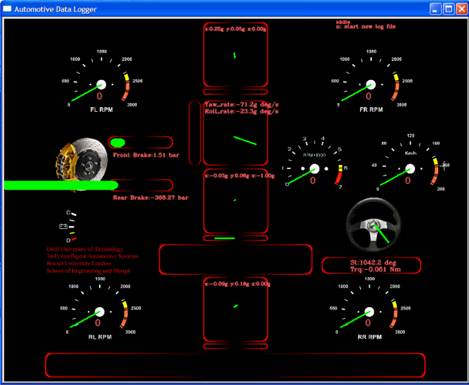Image resolution: width=469 pixels, height=385 pixels.
Task: Click the 'n: start new log file' hint
Action: coord(366,27)
